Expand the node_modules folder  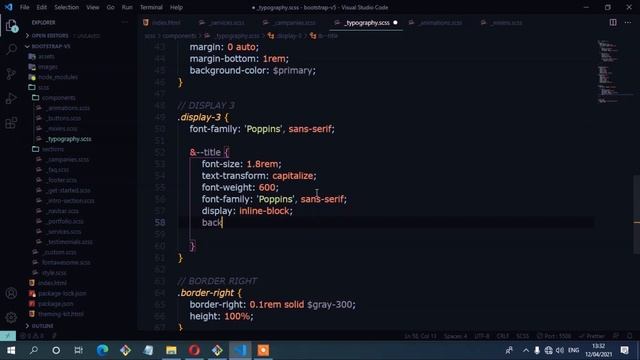click(x=58, y=77)
